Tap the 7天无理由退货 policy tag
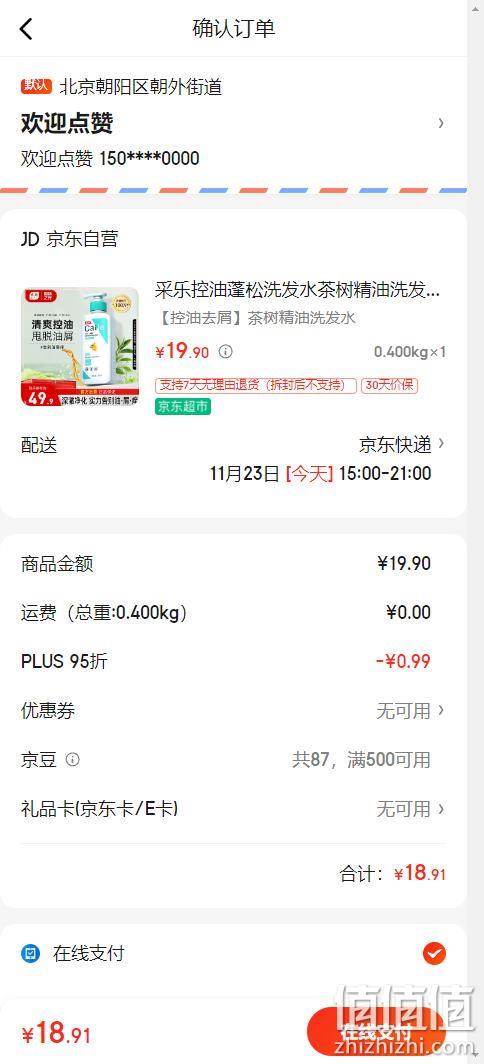The height and width of the screenshot is (1064, 484). 256,385
